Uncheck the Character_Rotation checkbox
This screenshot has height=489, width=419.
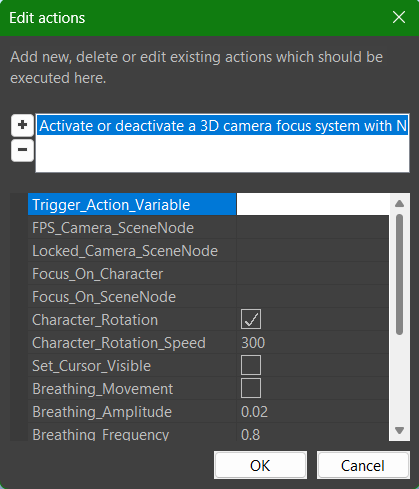pos(251,319)
